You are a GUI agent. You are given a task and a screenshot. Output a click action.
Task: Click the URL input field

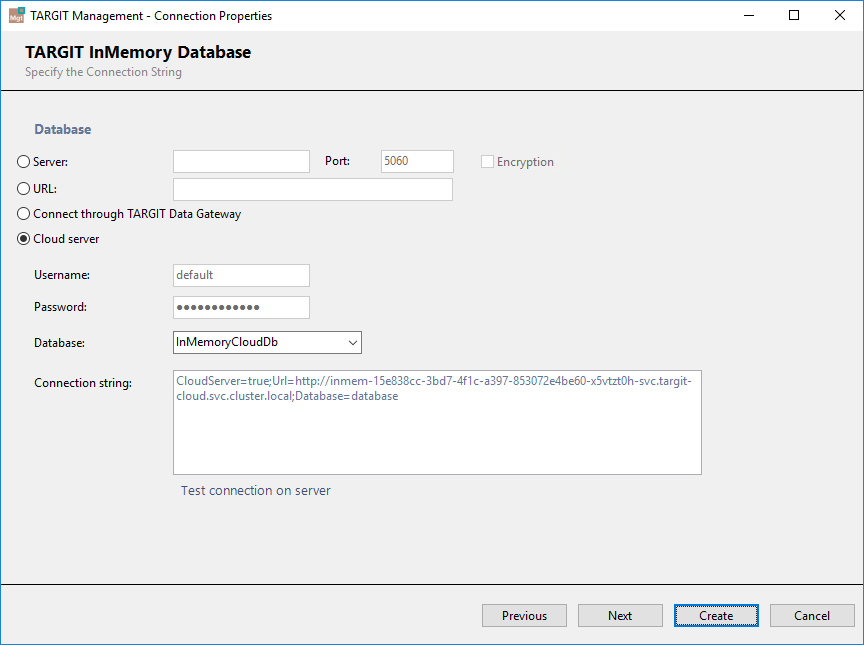click(313, 189)
